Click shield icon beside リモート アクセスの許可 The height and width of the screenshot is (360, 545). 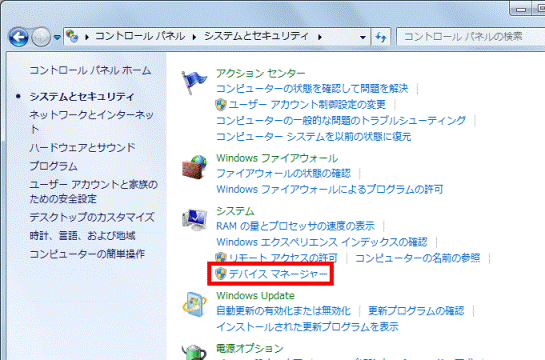tap(221, 258)
